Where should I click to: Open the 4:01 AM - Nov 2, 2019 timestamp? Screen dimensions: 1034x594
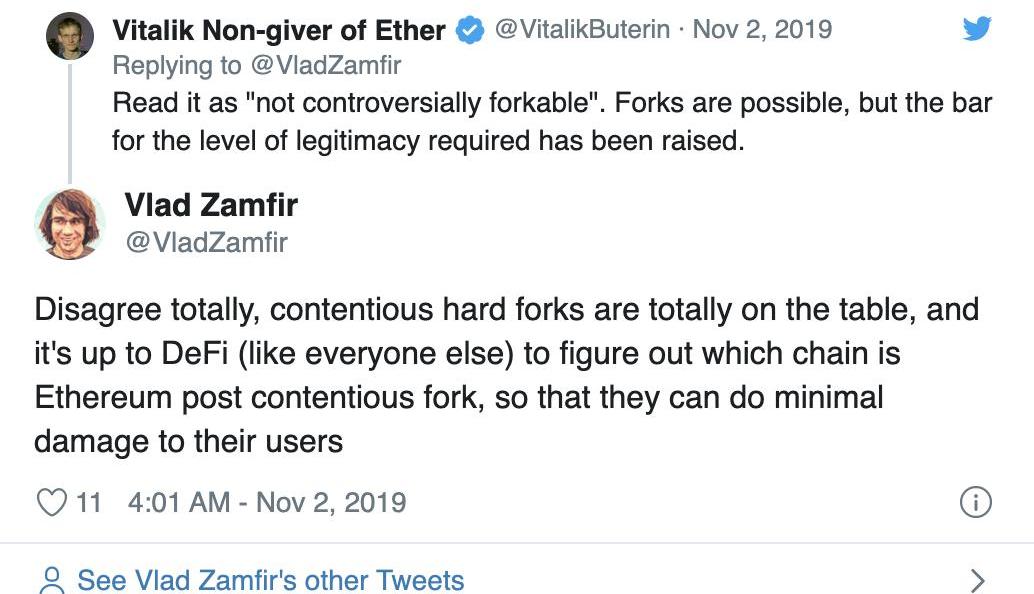[x=267, y=501]
